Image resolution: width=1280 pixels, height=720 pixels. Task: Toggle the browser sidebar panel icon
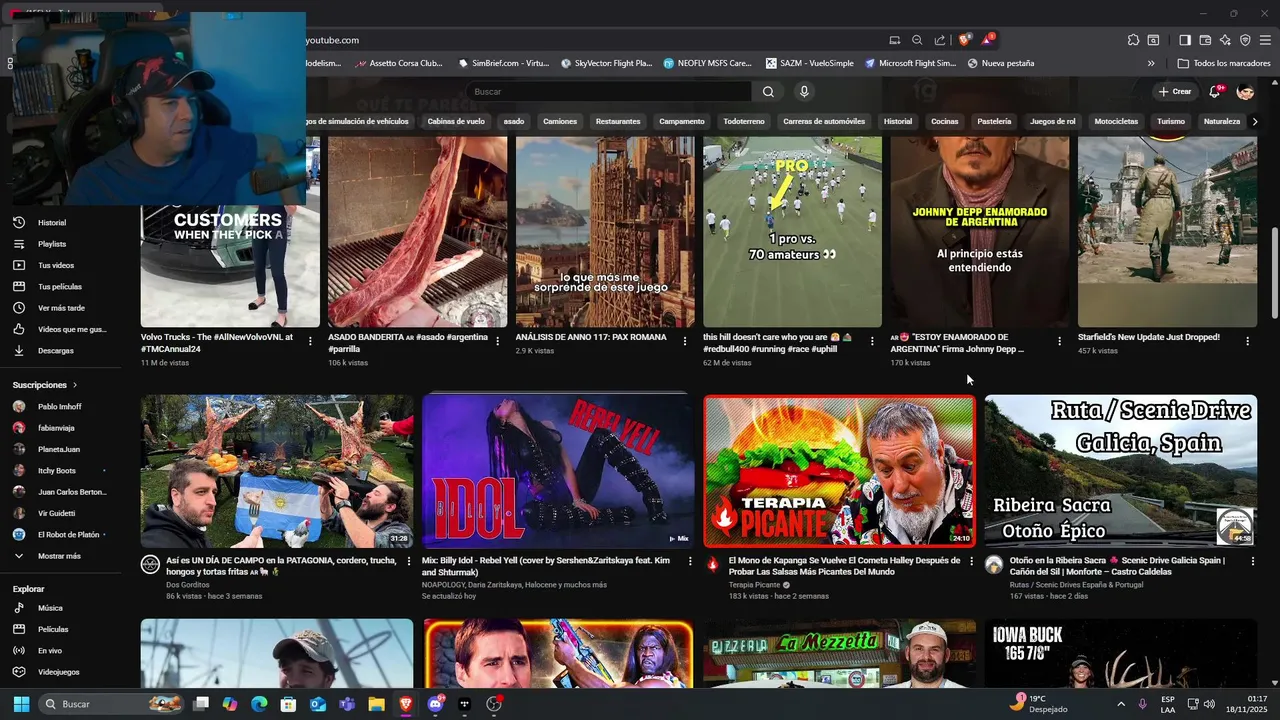coord(1185,40)
